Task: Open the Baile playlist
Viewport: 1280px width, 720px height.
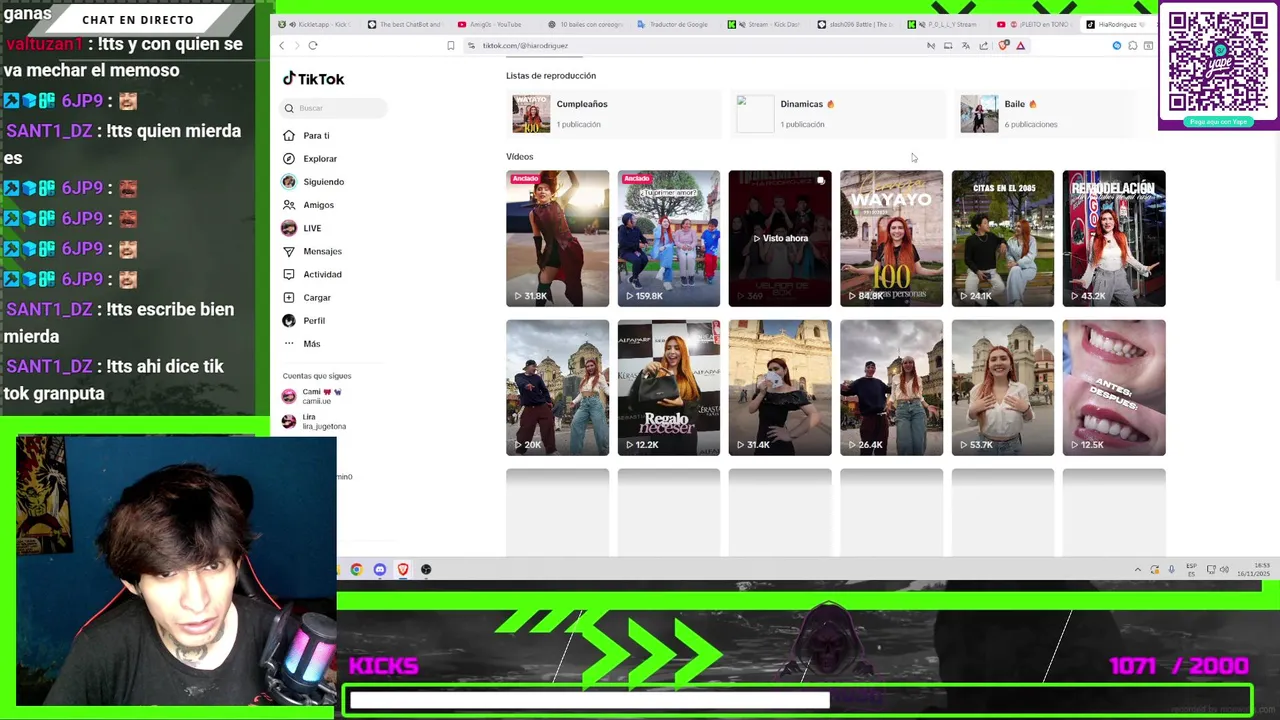Action: click(x=1048, y=114)
